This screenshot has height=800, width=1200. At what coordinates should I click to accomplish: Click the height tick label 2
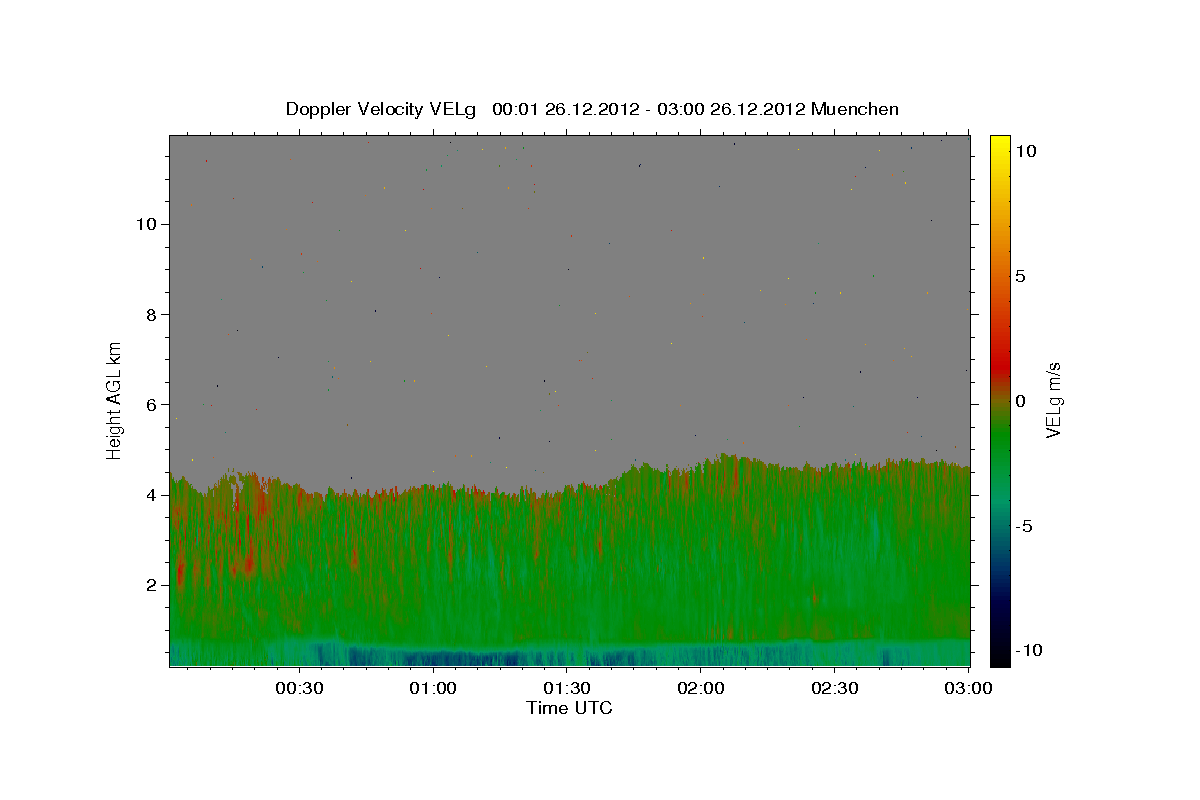coord(150,585)
